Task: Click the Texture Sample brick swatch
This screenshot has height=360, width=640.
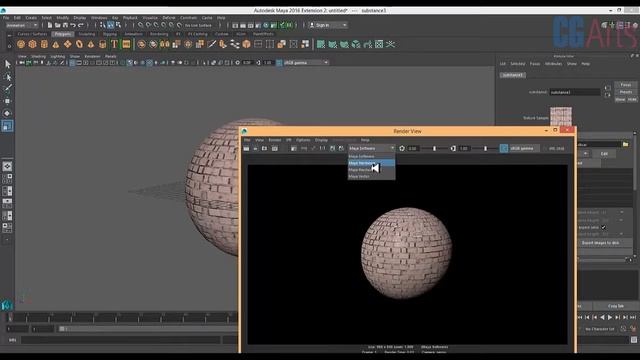Action: click(561, 117)
